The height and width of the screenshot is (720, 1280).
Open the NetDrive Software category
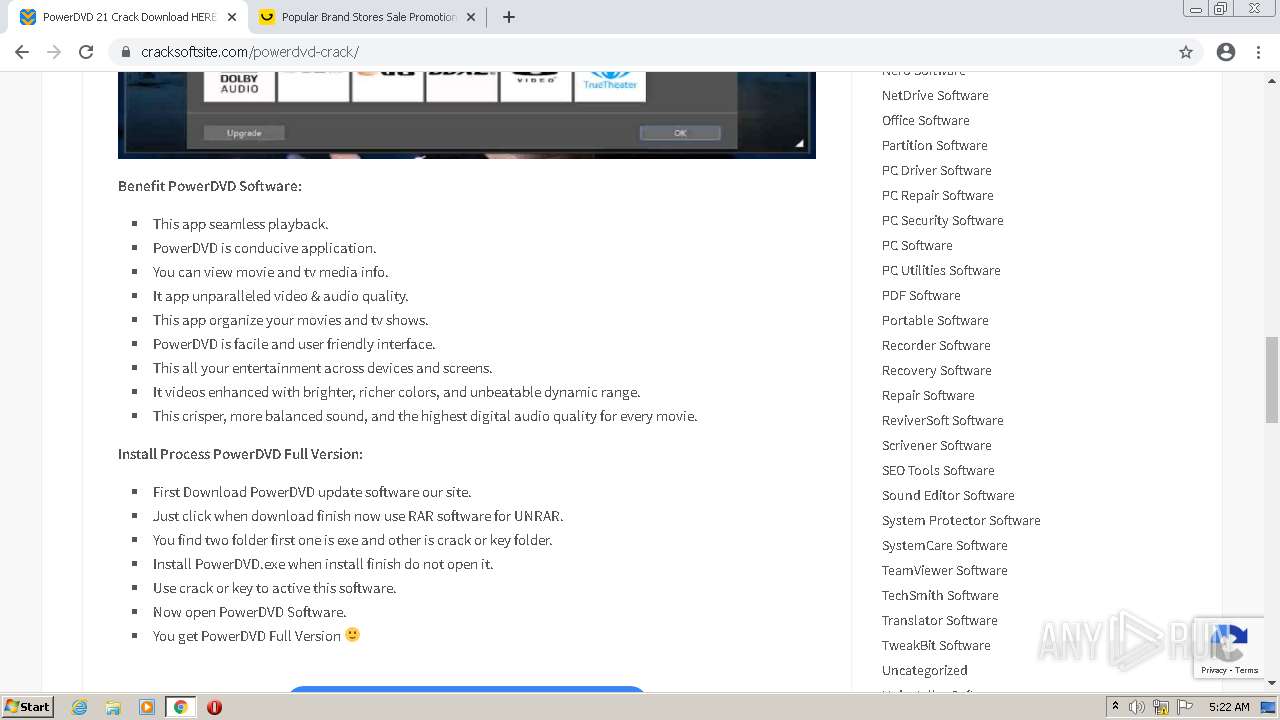pyautogui.click(x=935, y=95)
